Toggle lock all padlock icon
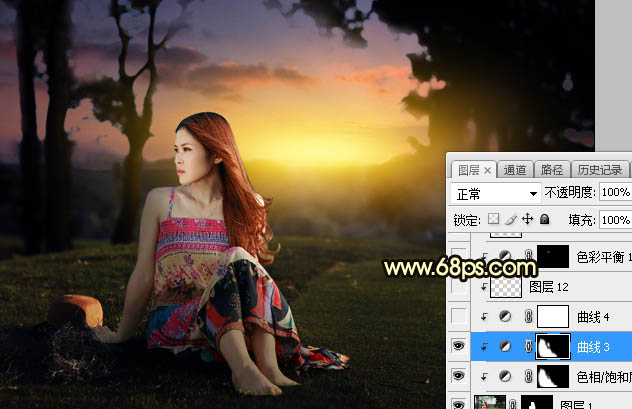Screen dimensions: 632x409 click(x=545, y=219)
